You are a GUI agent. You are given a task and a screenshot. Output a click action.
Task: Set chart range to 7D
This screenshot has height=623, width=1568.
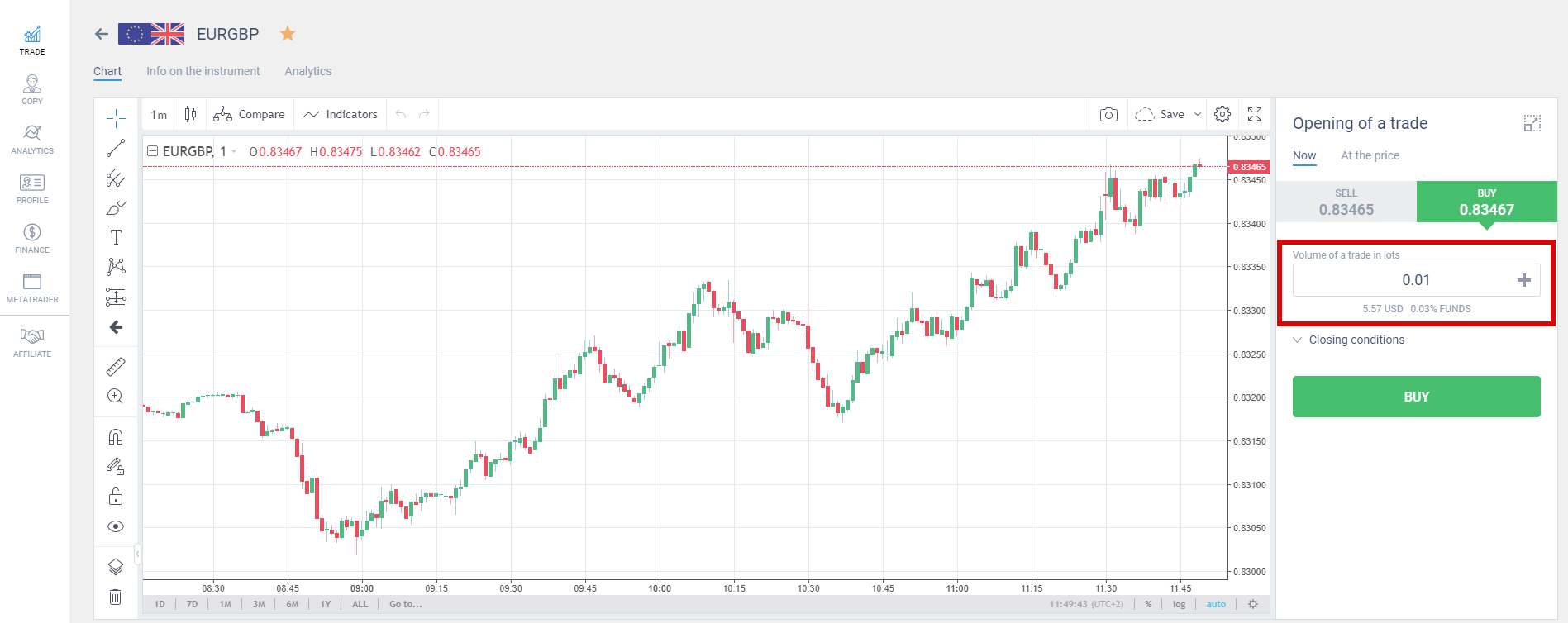point(192,604)
